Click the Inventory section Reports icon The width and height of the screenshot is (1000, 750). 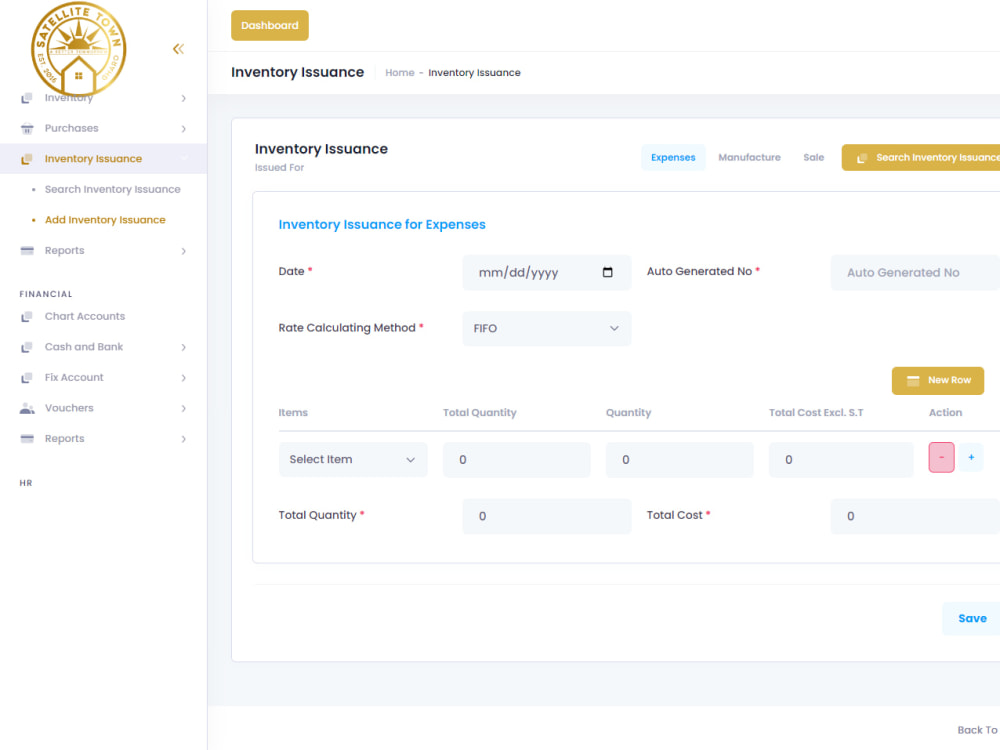click(27, 251)
